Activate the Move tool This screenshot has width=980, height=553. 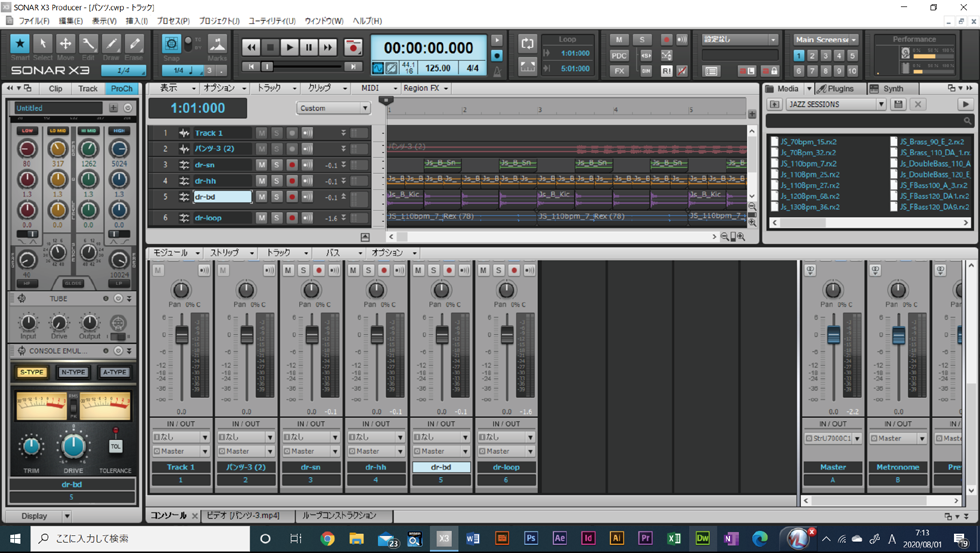coord(66,44)
